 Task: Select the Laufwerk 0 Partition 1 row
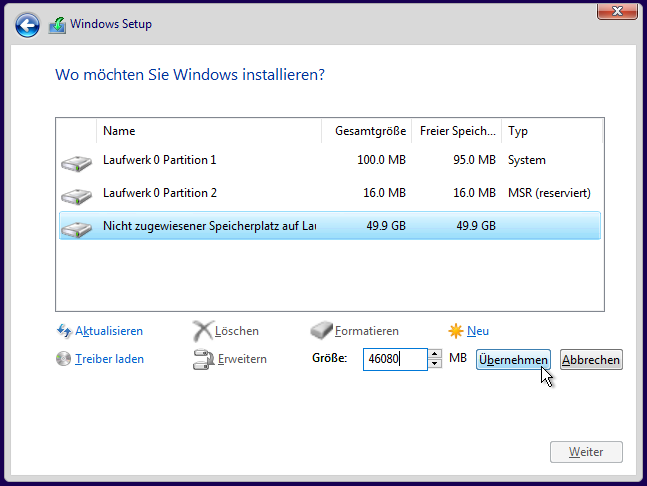pyautogui.click(x=330, y=160)
